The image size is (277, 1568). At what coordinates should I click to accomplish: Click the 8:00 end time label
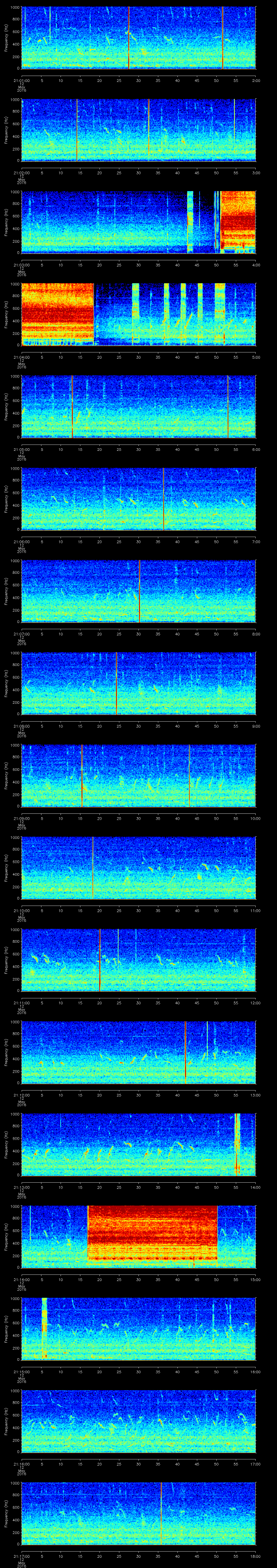tap(256, 634)
